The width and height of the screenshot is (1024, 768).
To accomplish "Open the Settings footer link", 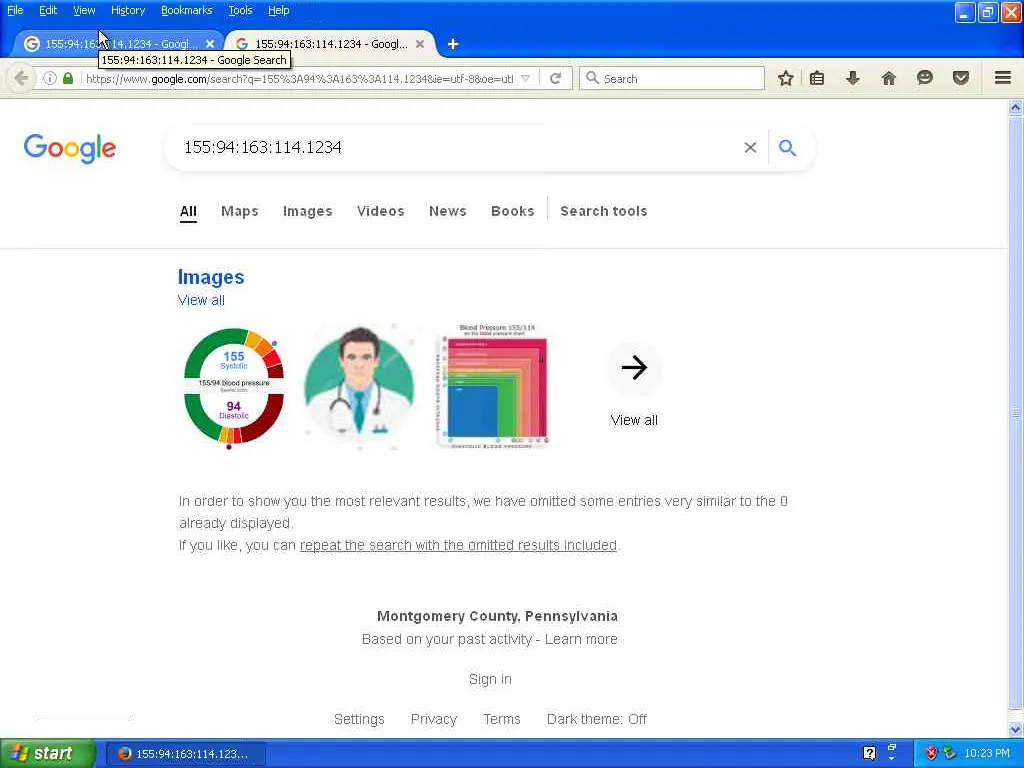I will click(359, 719).
